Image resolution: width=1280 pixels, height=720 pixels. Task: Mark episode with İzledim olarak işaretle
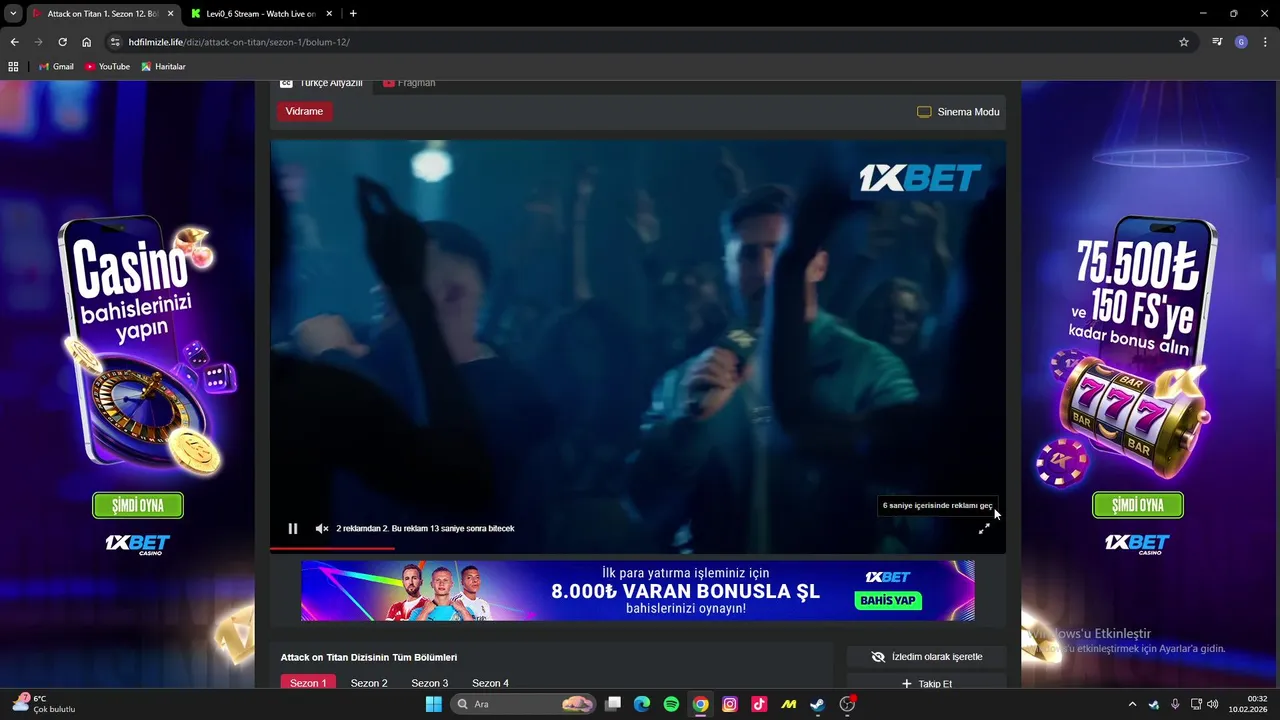point(926,657)
